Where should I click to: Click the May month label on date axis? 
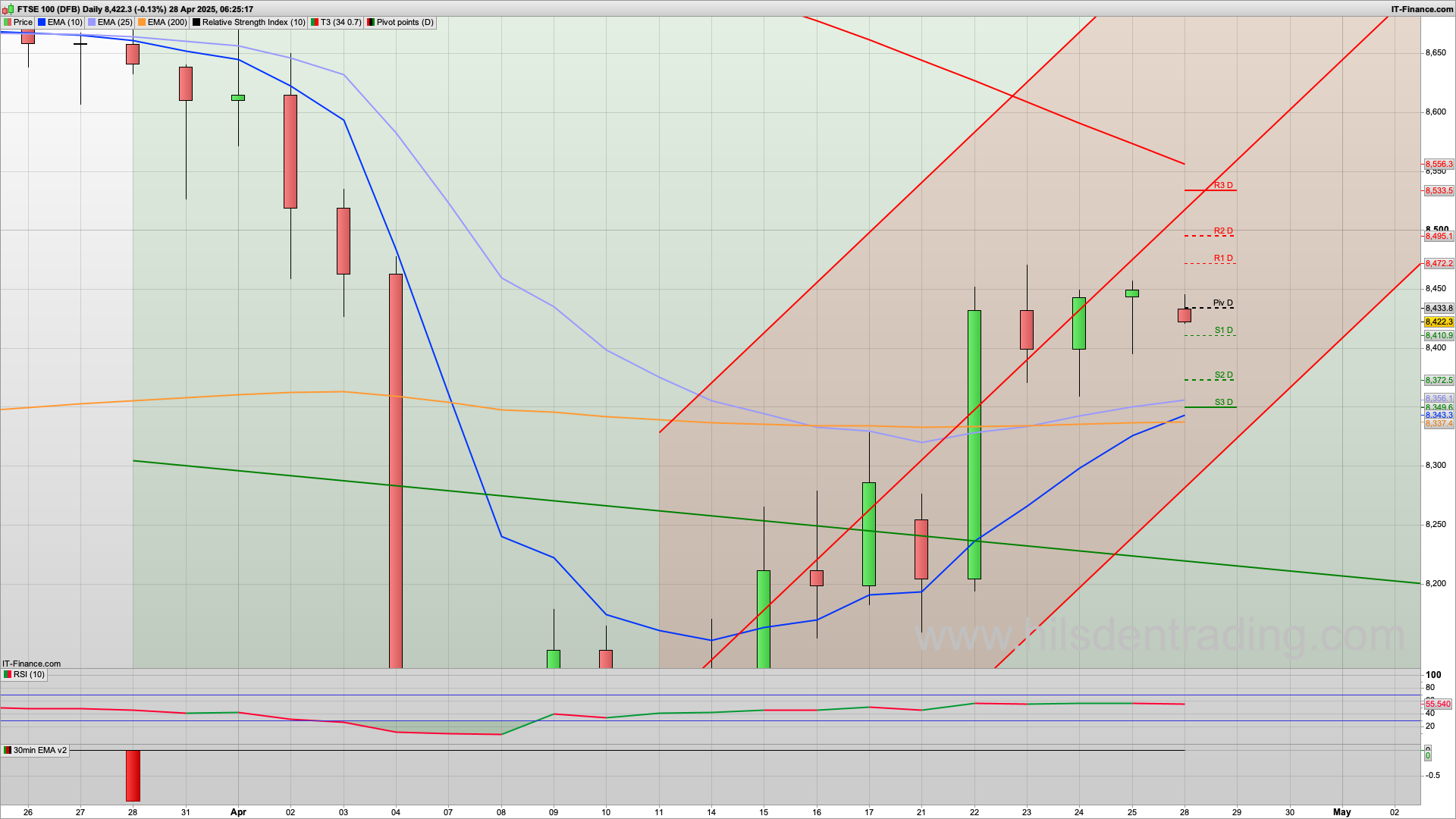1341,811
